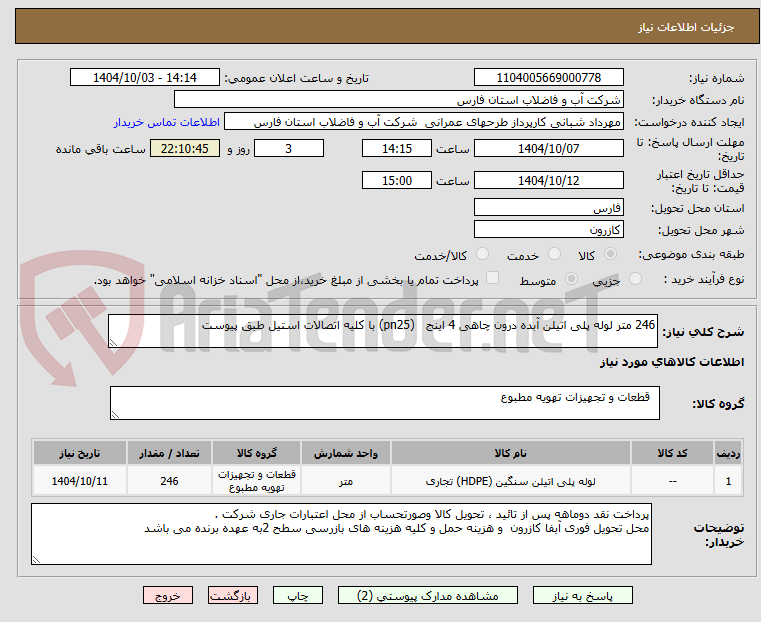This screenshot has height=622, width=761.
Task: Click the واحد شمارش column header
Action: pyautogui.click(x=346, y=453)
